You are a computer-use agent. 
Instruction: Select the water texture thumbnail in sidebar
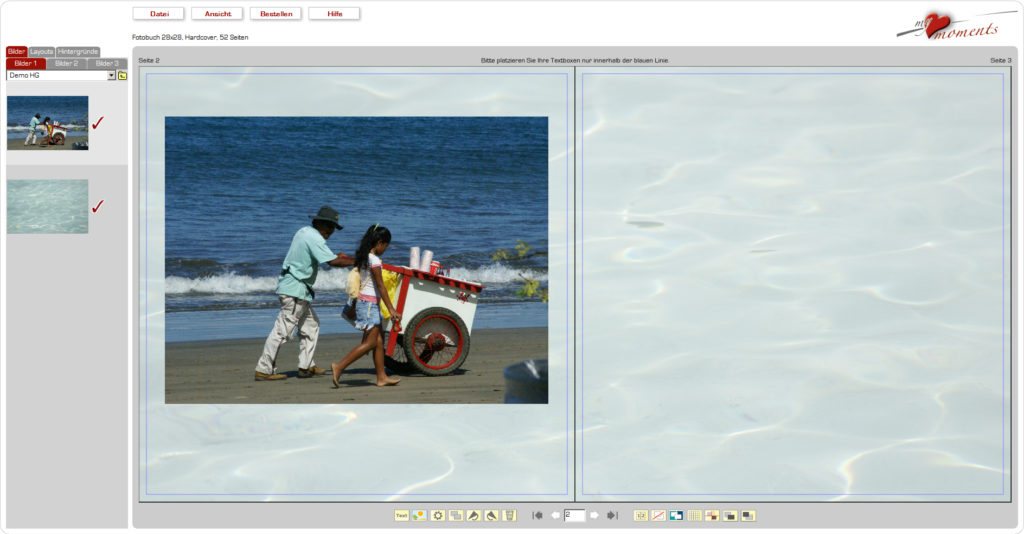tap(48, 206)
